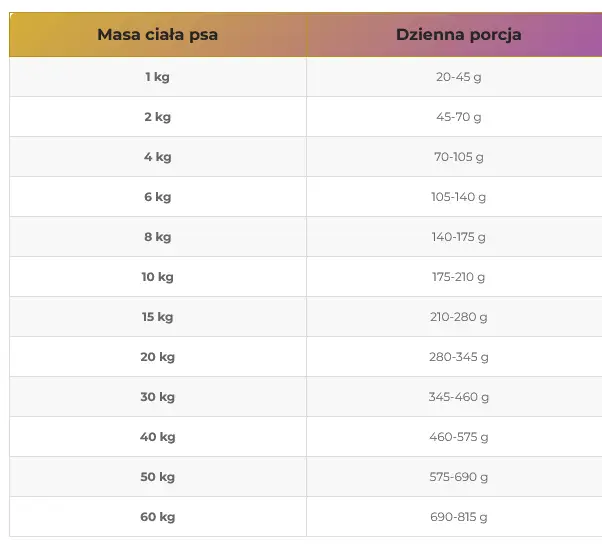
Task: Click the 'Dzienna porcja' column header
Action: [458, 35]
